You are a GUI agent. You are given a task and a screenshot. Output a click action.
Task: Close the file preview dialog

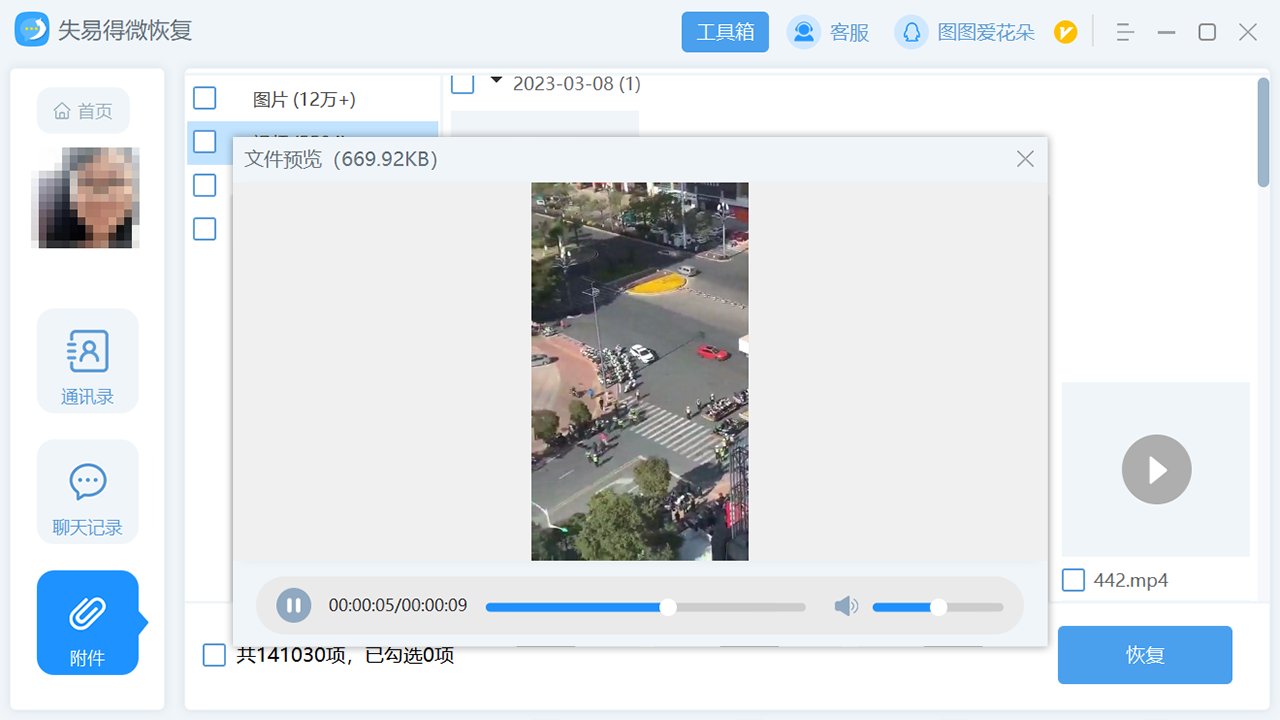click(1025, 159)
